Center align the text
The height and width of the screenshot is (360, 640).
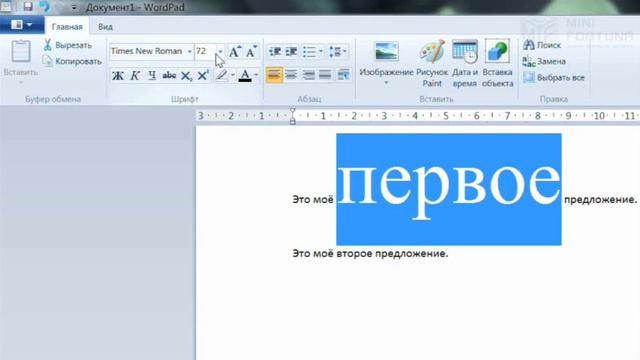(291, 75)
